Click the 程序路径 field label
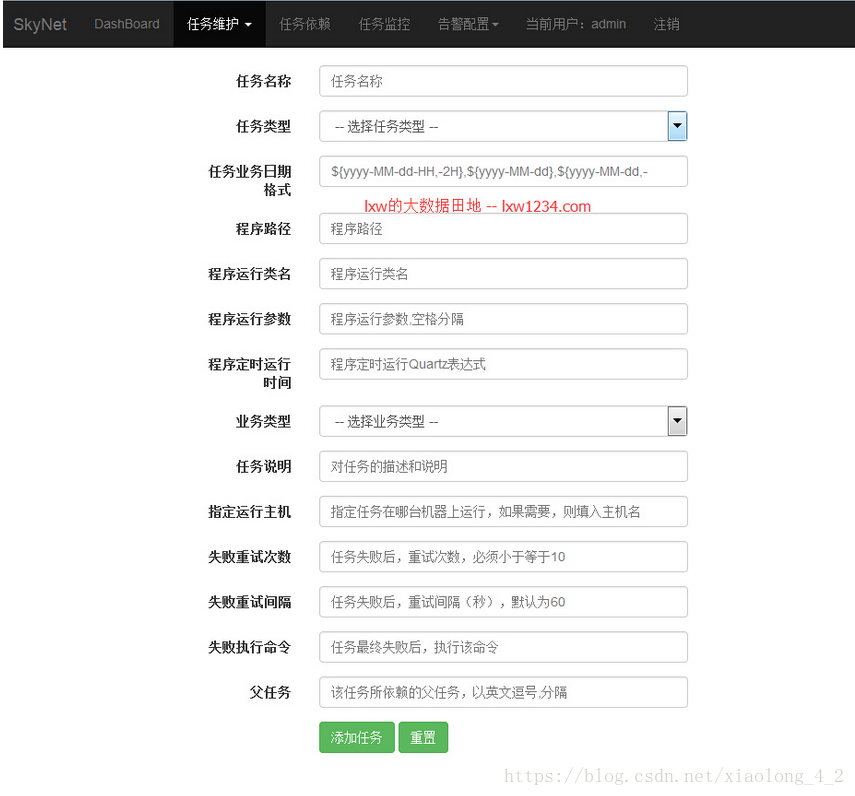The image size is (855, 796). [x=263, y=229]
